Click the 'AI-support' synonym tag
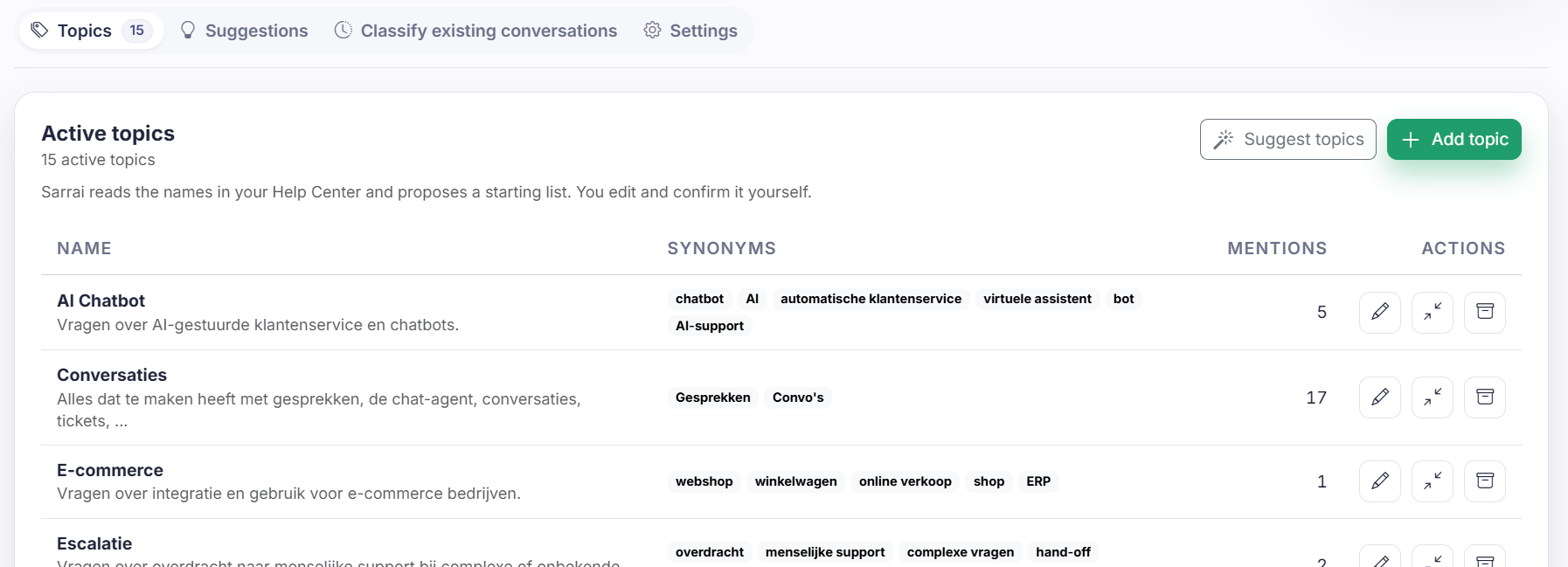Viewport: 1568px width, 567px height. [710, 326]
